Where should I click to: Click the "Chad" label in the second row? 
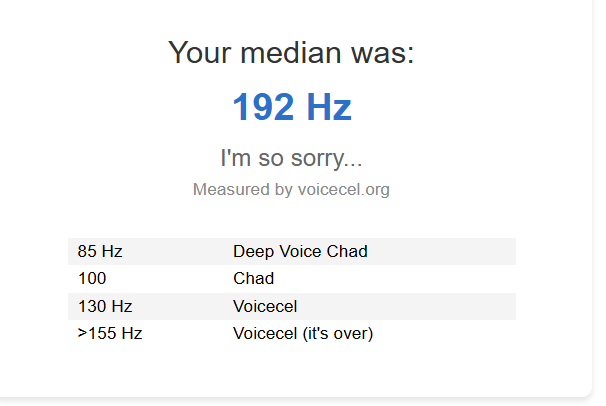pos(253,278)
